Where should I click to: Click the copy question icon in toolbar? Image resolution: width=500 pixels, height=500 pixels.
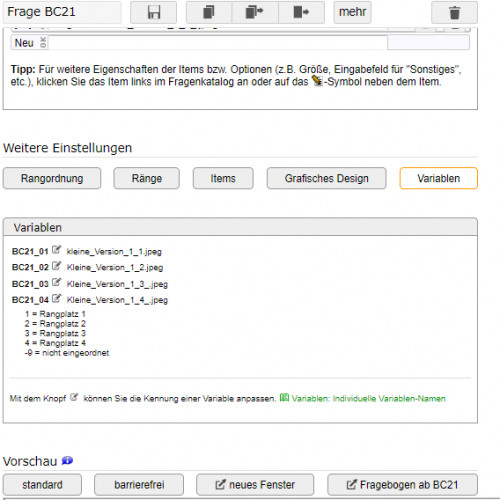pyautogui.click(x=209, y=12)
